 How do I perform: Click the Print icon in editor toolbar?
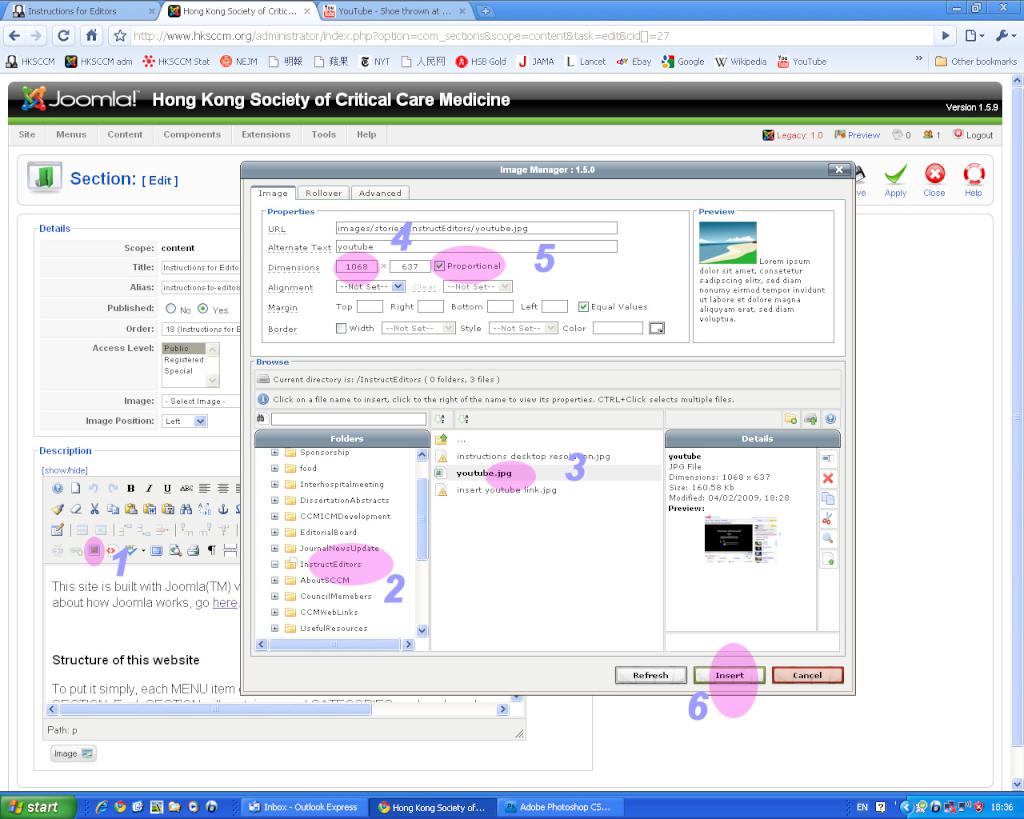coord(193,551)
